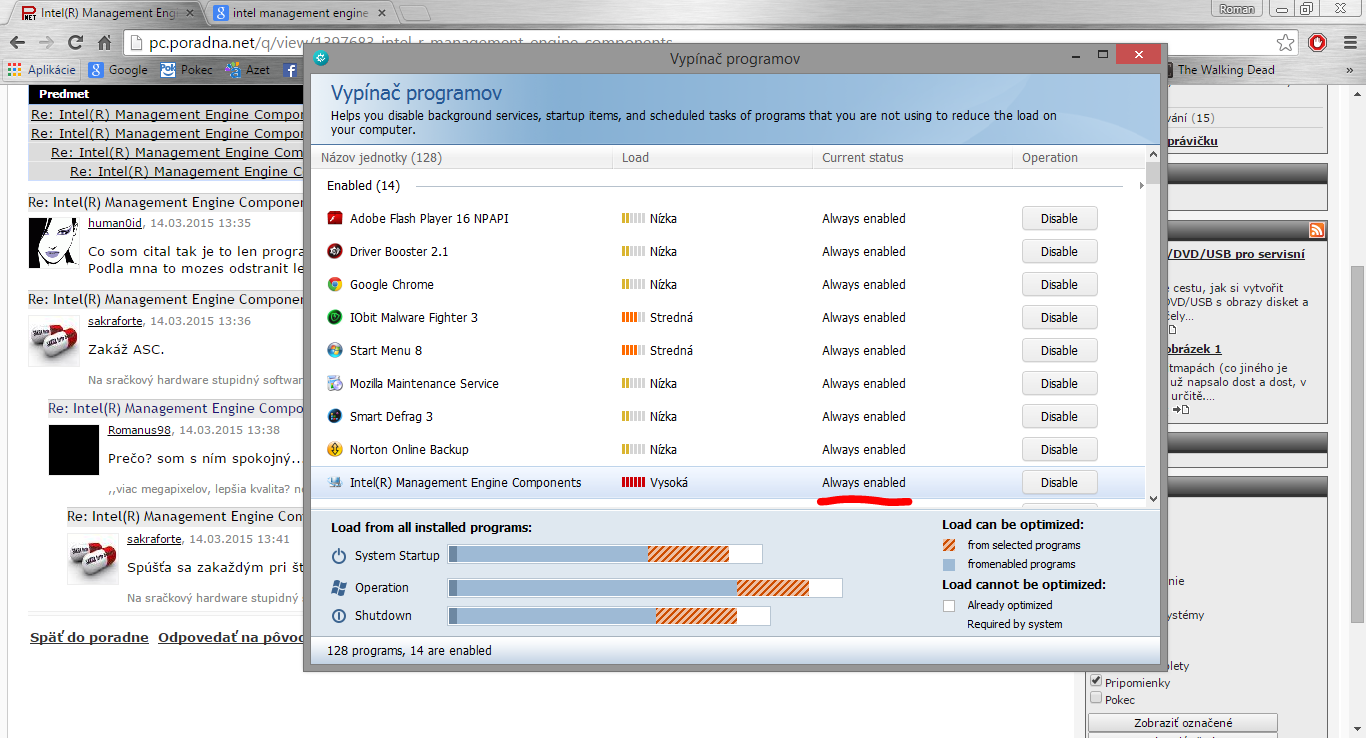Switch to the intel management engine Google tab

click(x=299, y=14)
